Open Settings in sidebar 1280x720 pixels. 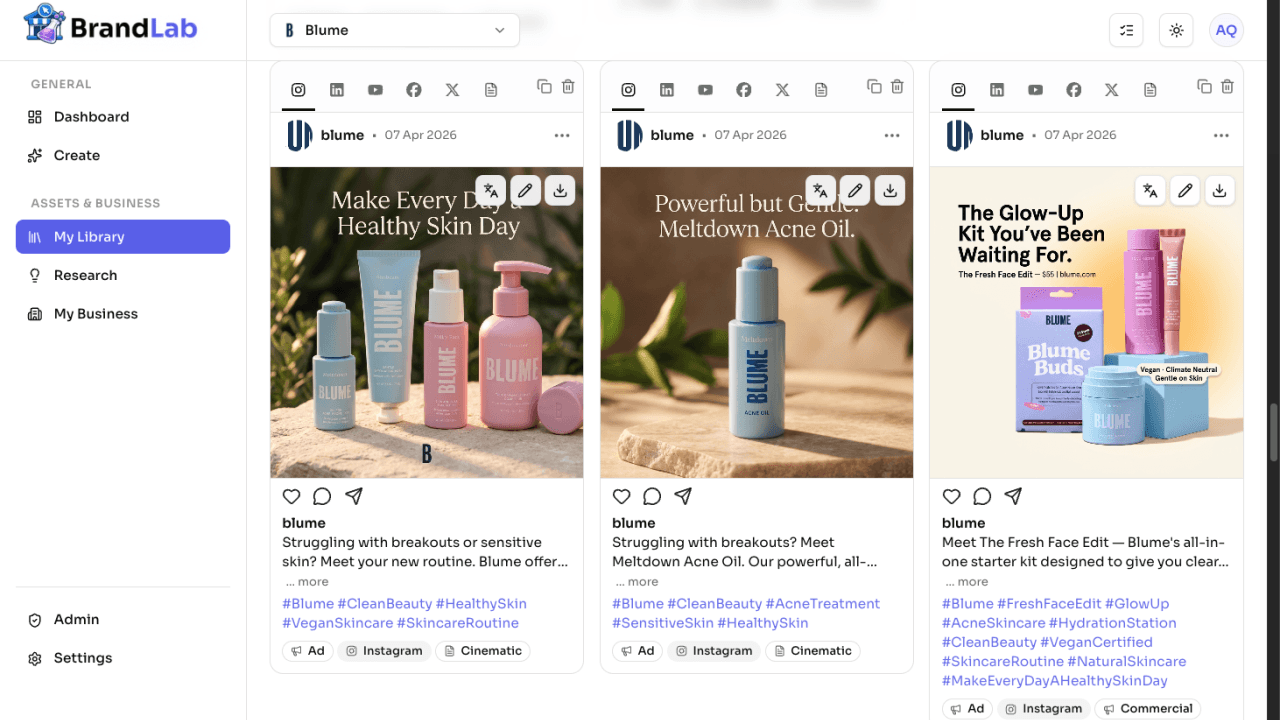123,658
